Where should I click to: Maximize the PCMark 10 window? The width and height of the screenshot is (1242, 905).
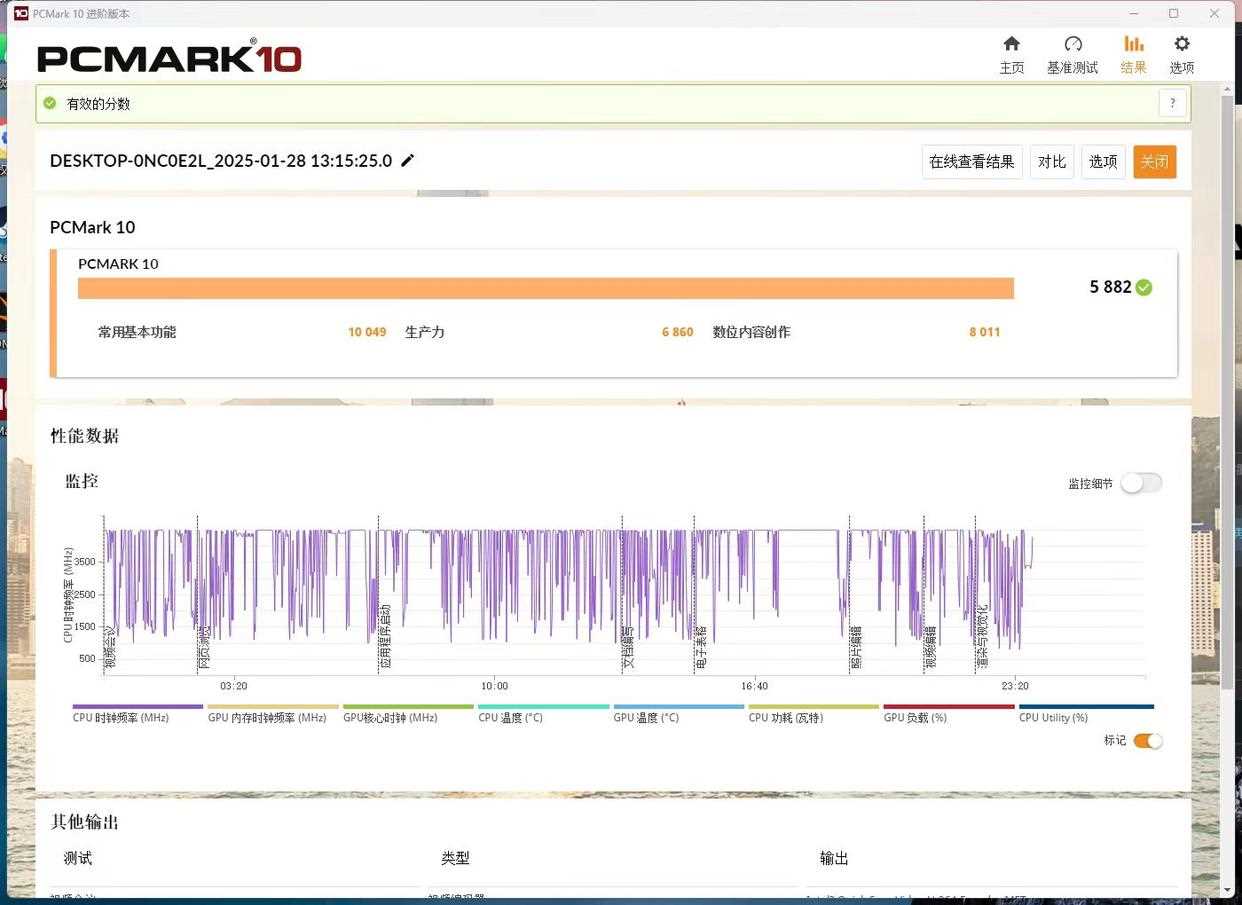click(x=1174, y=14)
